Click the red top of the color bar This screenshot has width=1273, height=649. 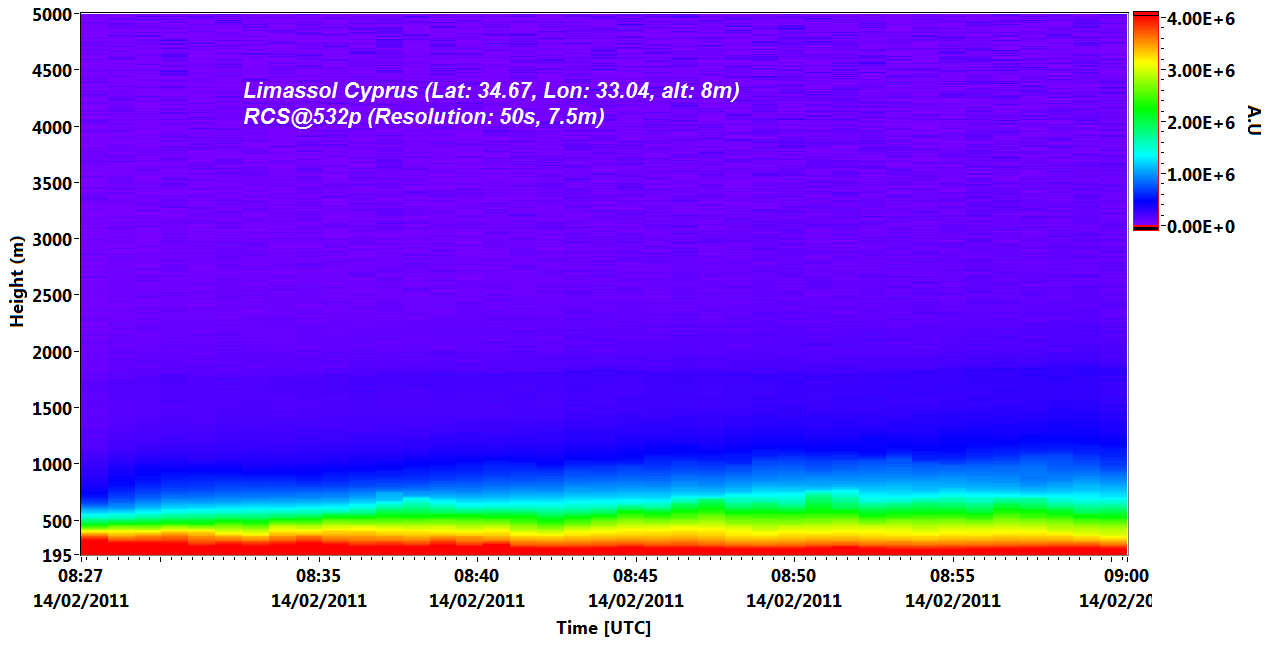click(x=1145, y=20)
